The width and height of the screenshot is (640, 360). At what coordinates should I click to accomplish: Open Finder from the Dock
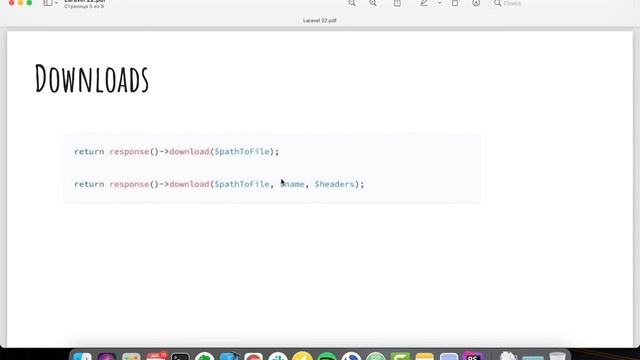click(x=82, y=356)
